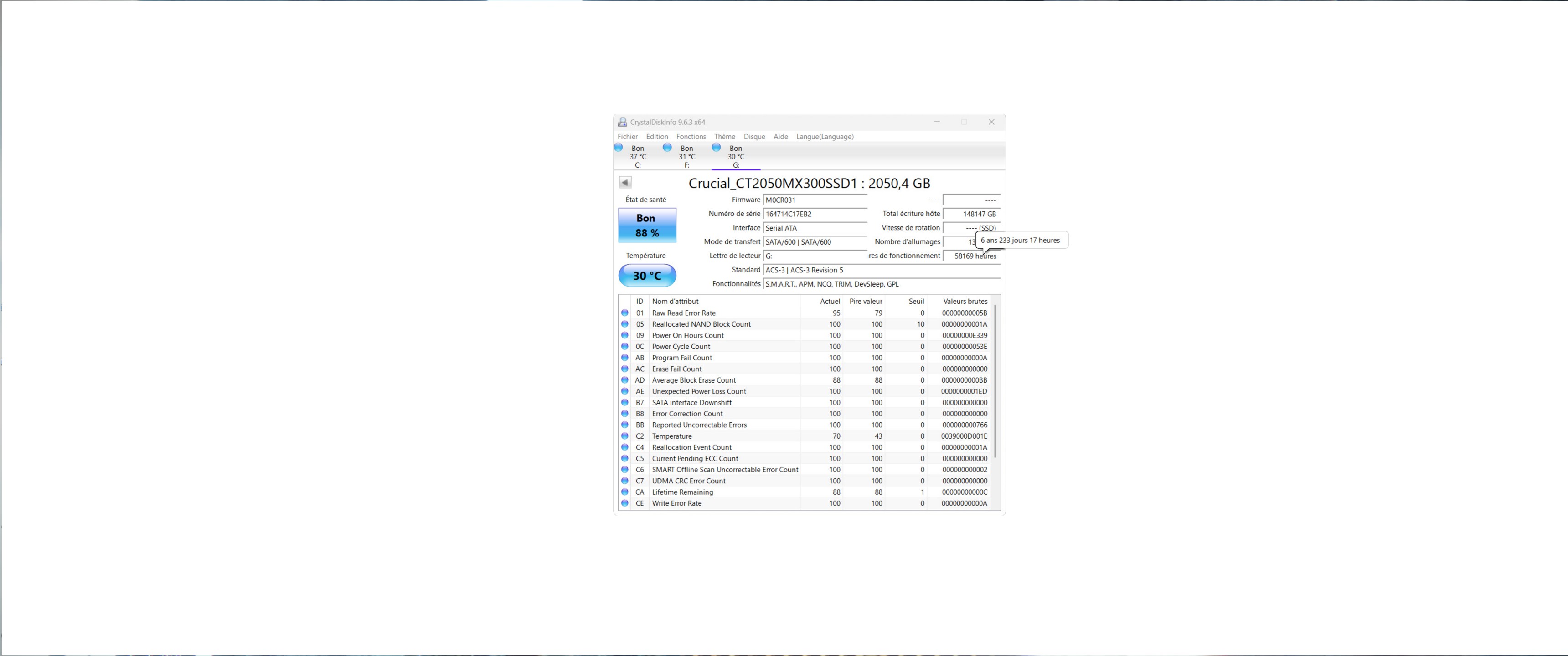The width and height of the screenshot is (1568, 656).
Task: Open the Thème menu
Action: 724,137
